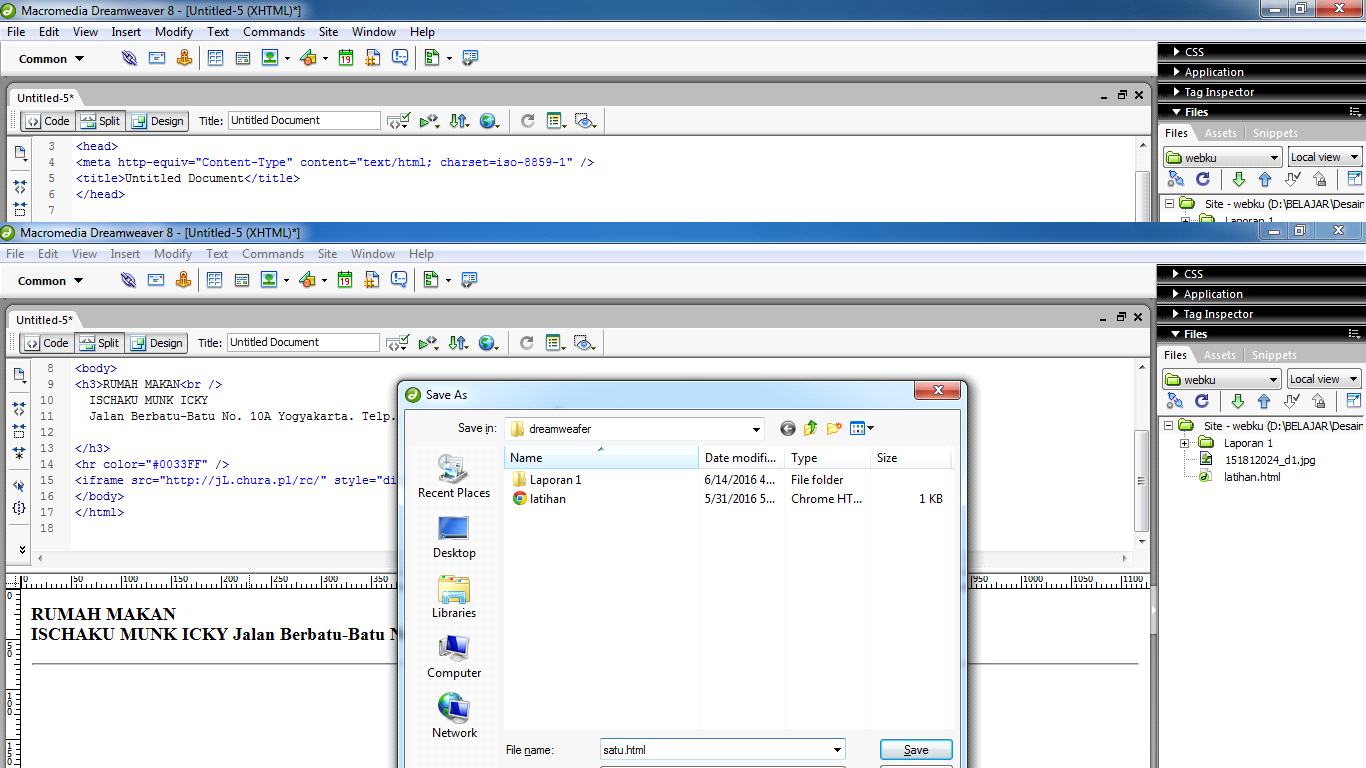The image size is (1366, 768).
Task: Click Open Documents icon in lower coding toolbar
Action: point(20,375)
